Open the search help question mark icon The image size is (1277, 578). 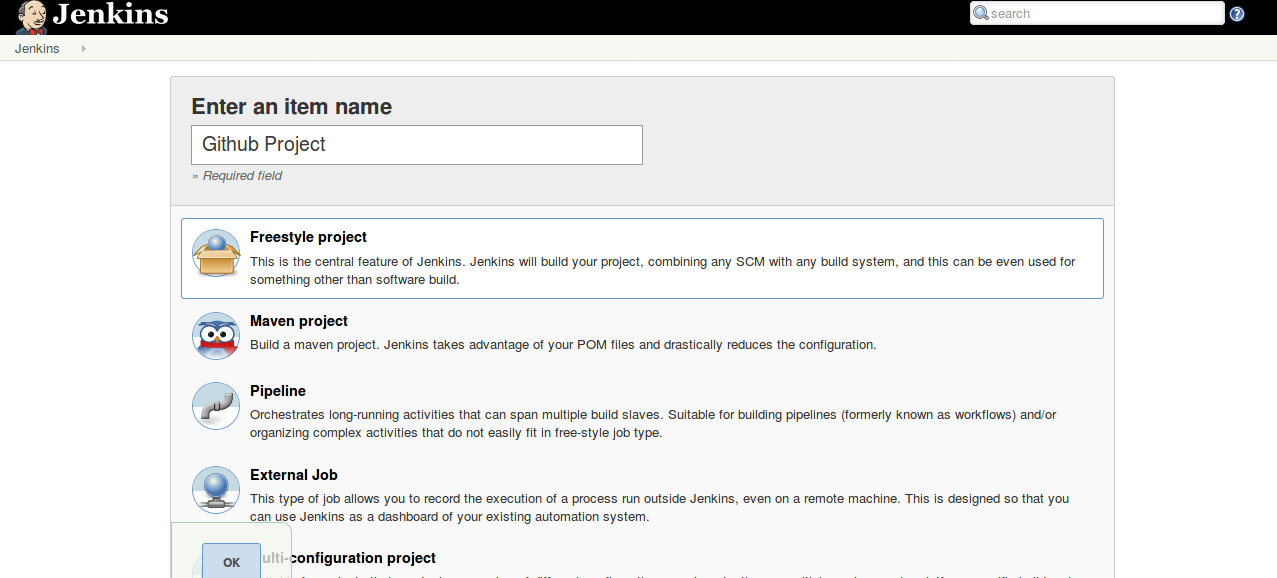1237,14
